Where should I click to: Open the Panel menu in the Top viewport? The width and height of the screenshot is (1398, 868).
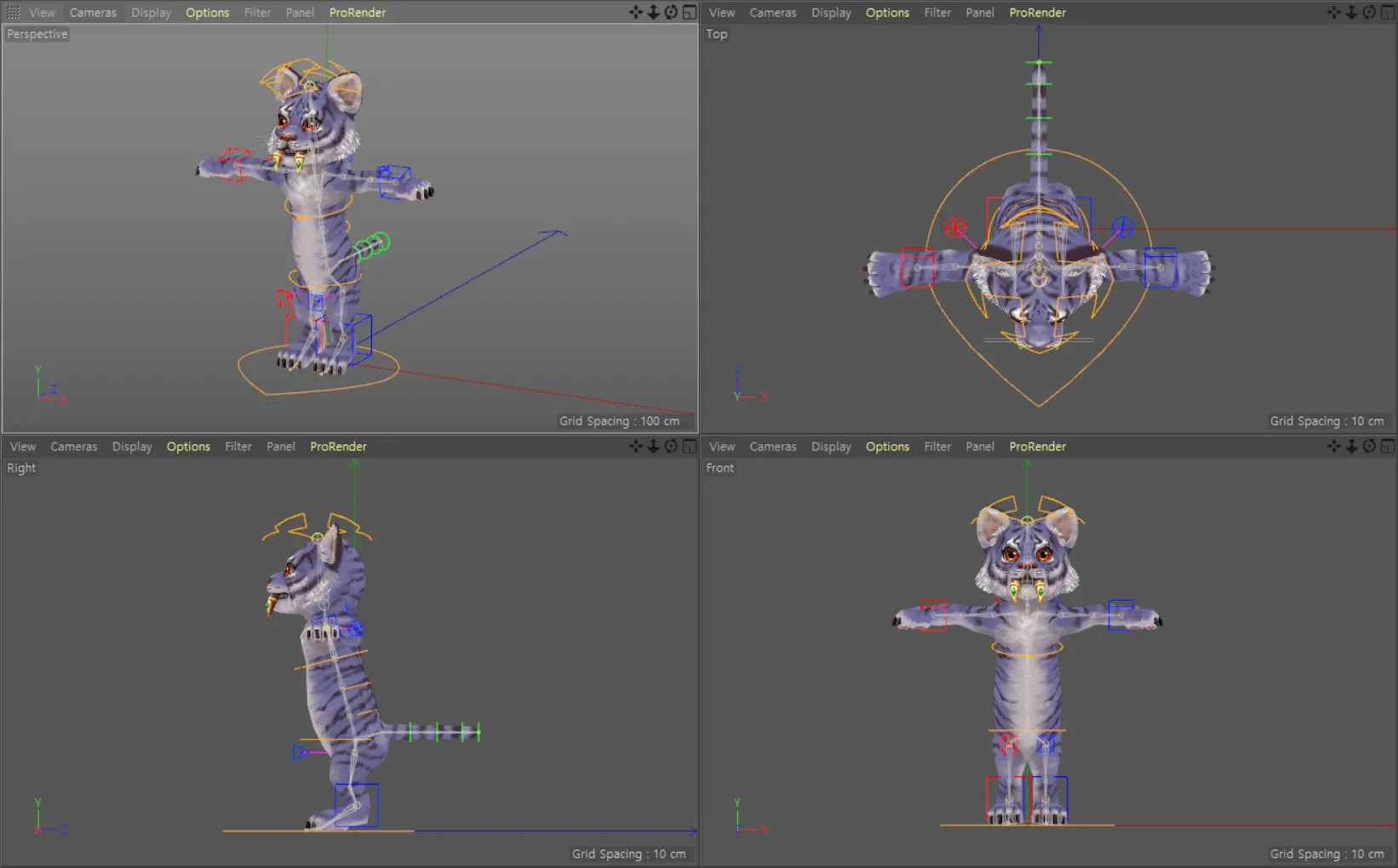click(980, 13)
